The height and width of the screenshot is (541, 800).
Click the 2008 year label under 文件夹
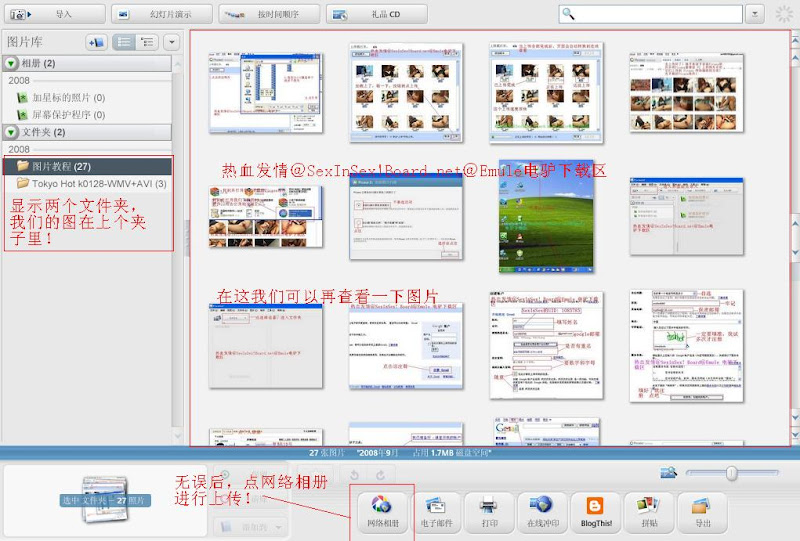[19, 150]
